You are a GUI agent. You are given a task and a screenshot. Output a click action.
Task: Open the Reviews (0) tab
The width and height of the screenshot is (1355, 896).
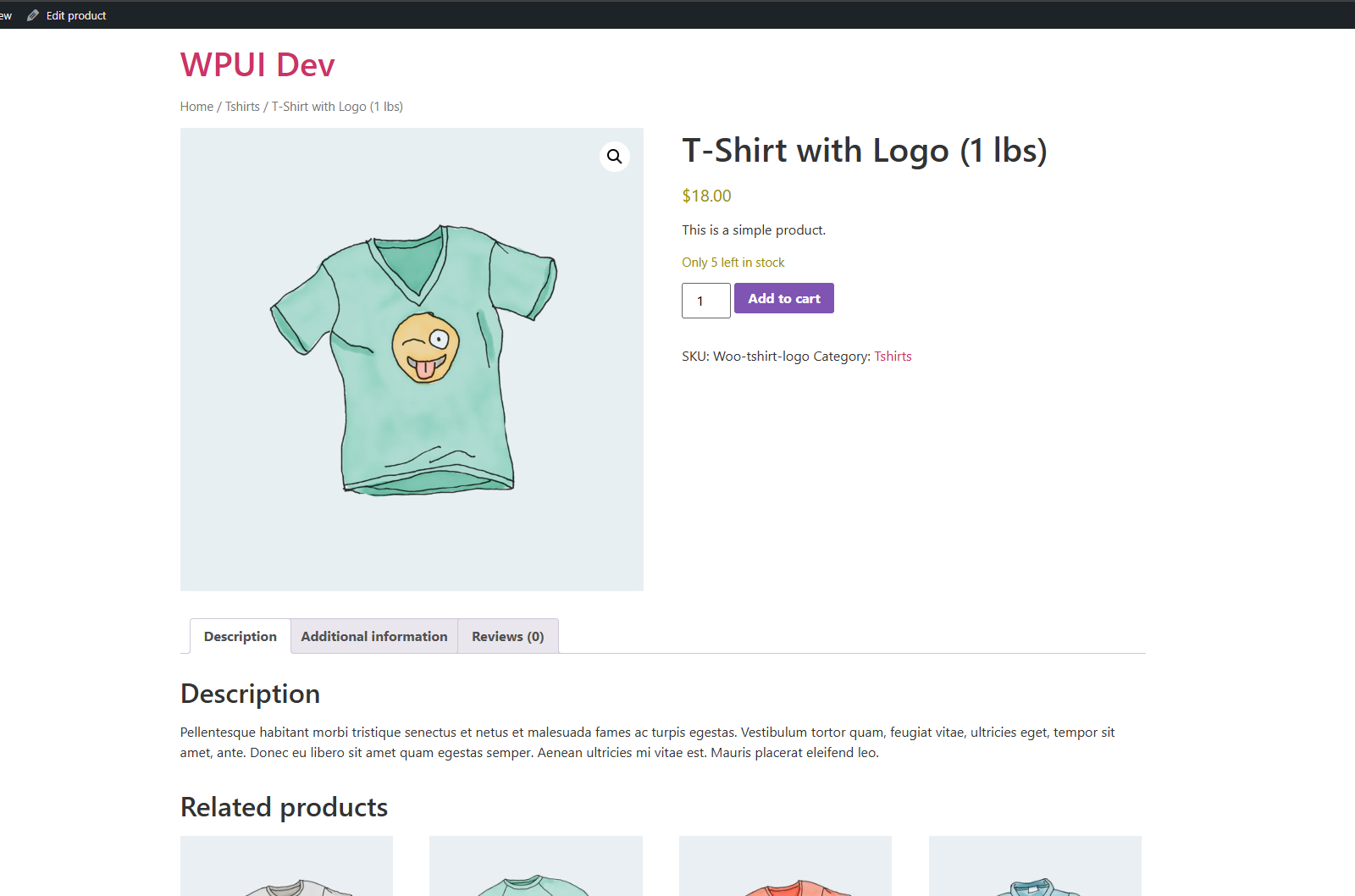point(507,636)
